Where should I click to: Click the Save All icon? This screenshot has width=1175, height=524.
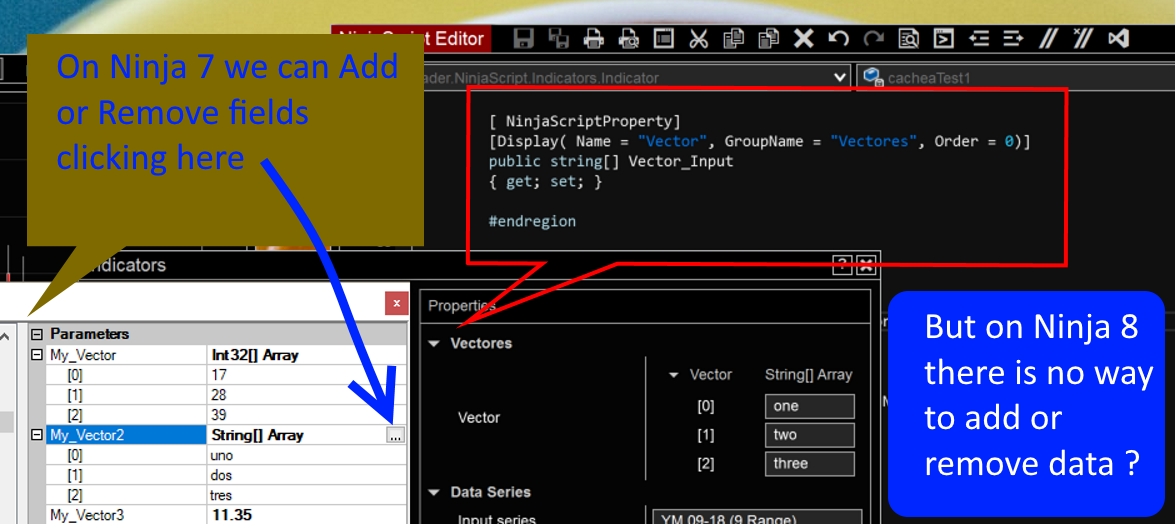(558, 38)
